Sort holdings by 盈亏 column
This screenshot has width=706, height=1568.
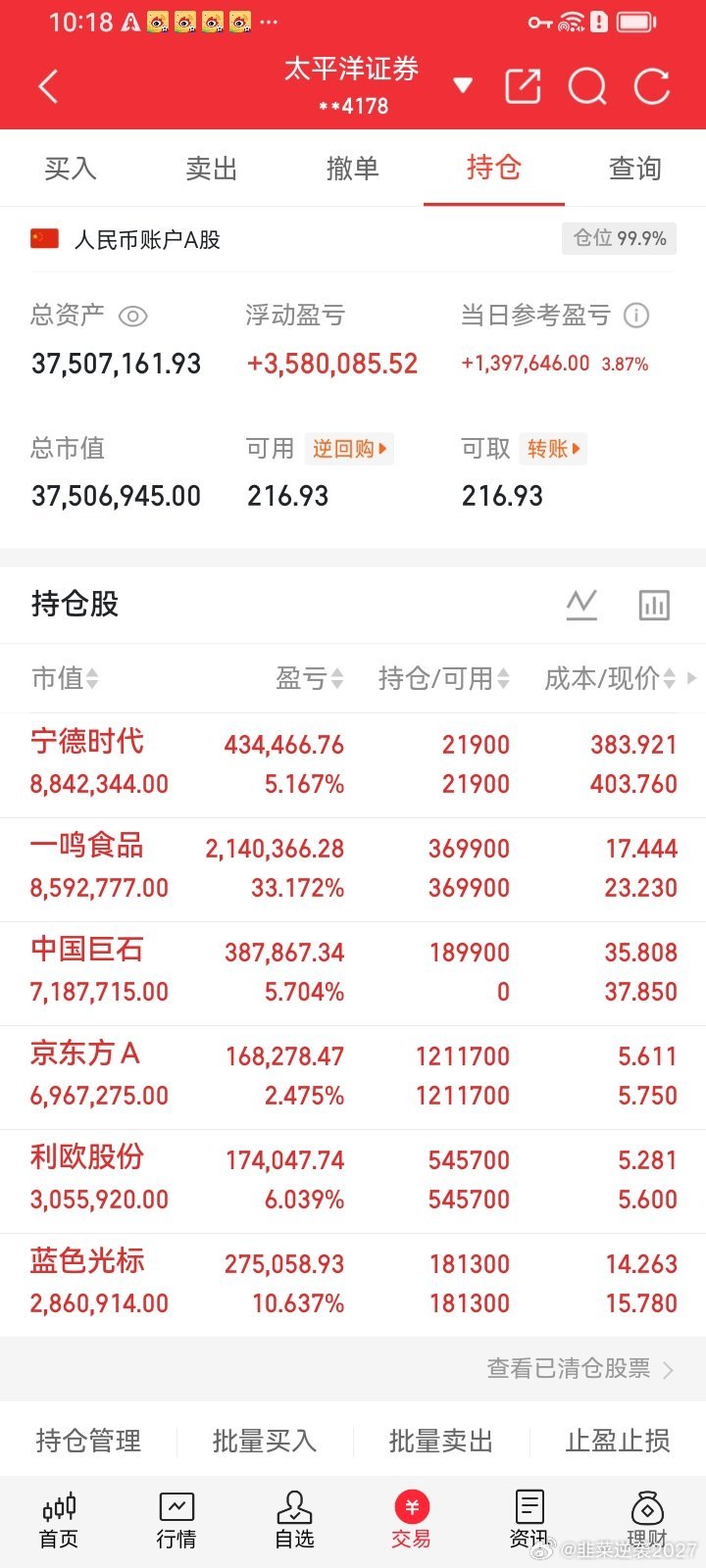pos(310,678)
